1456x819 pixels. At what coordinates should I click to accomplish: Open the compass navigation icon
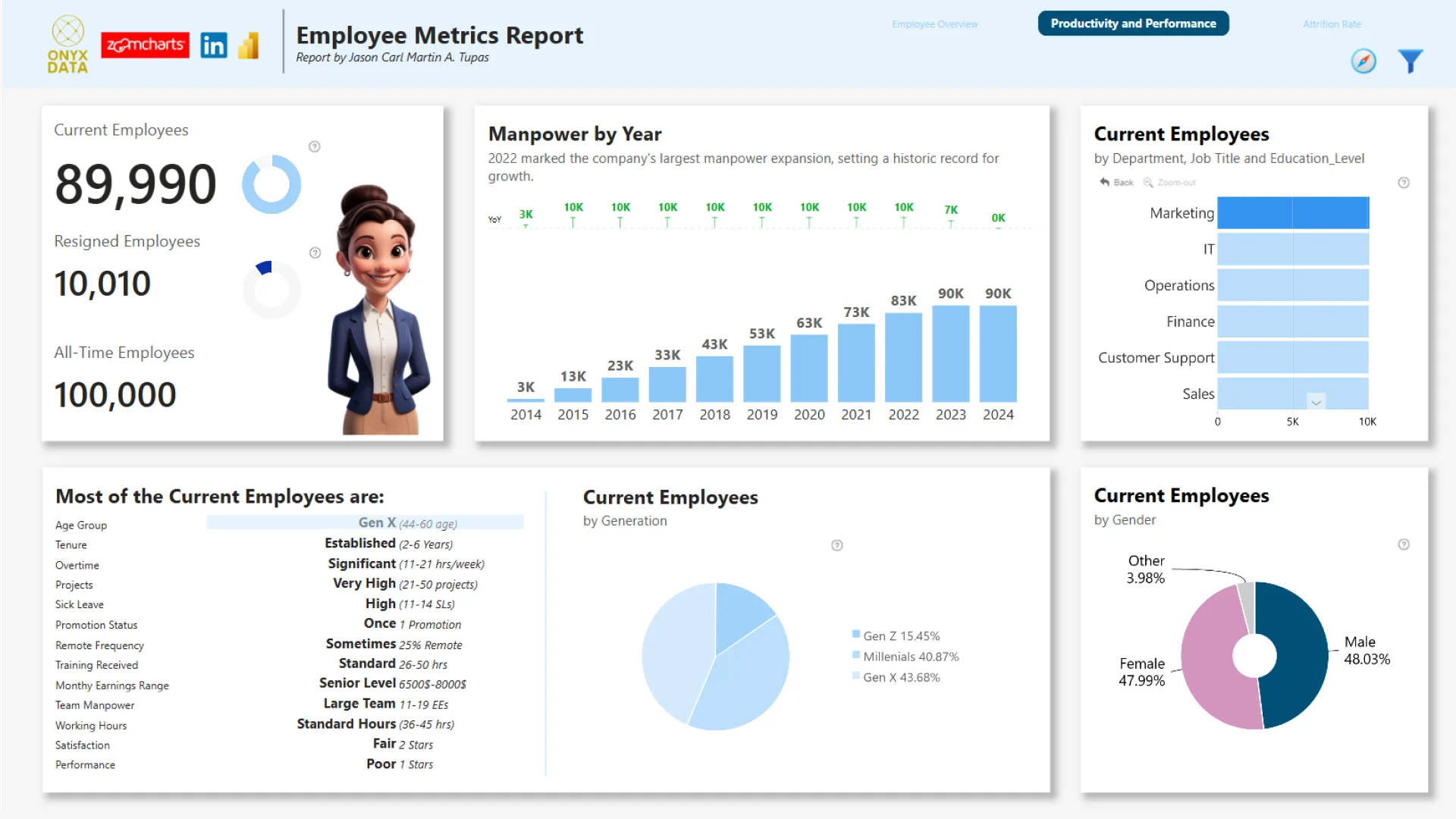coord(1363,61)
